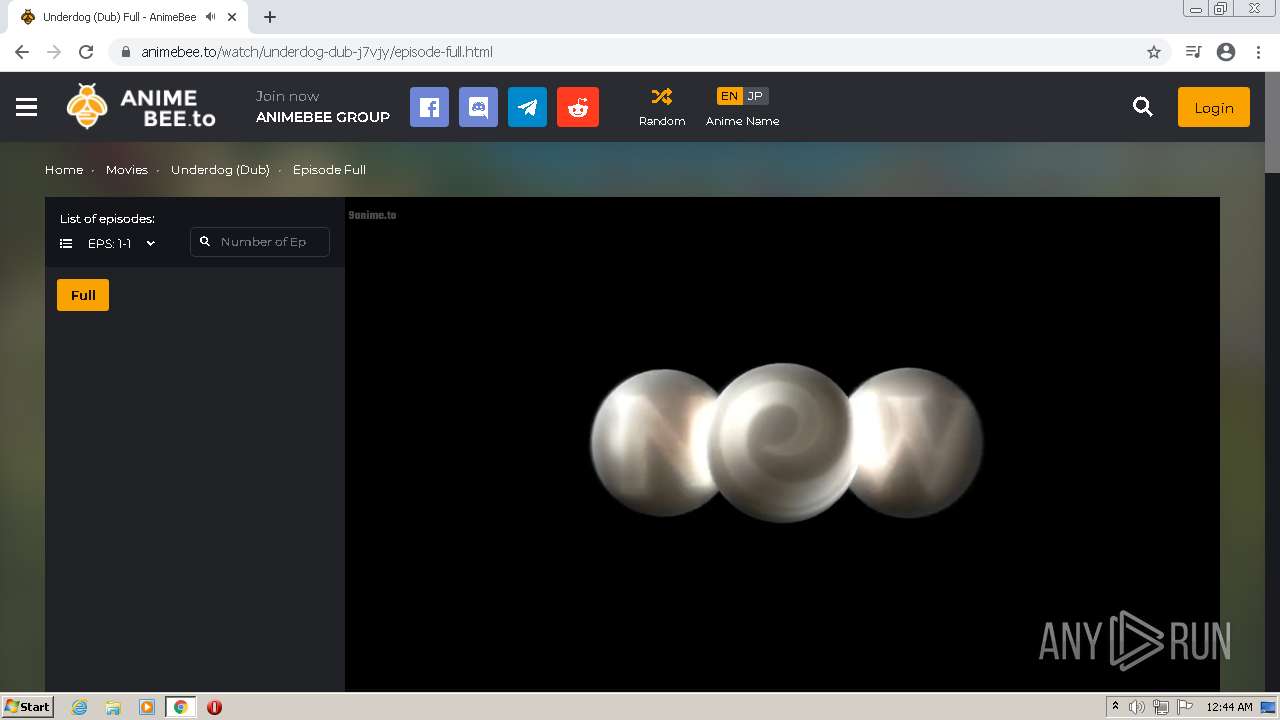The height and width of the screenshot is (720, 1280).
Task: Open the Reddit group link
Action: tap(578, 107)
